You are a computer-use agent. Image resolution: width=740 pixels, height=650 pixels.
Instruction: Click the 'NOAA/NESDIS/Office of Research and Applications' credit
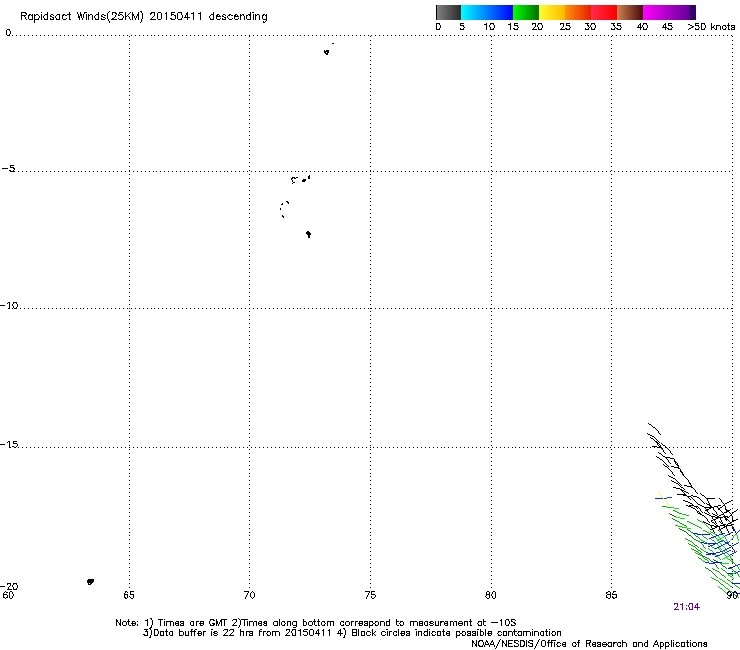[x=589, y=644]
